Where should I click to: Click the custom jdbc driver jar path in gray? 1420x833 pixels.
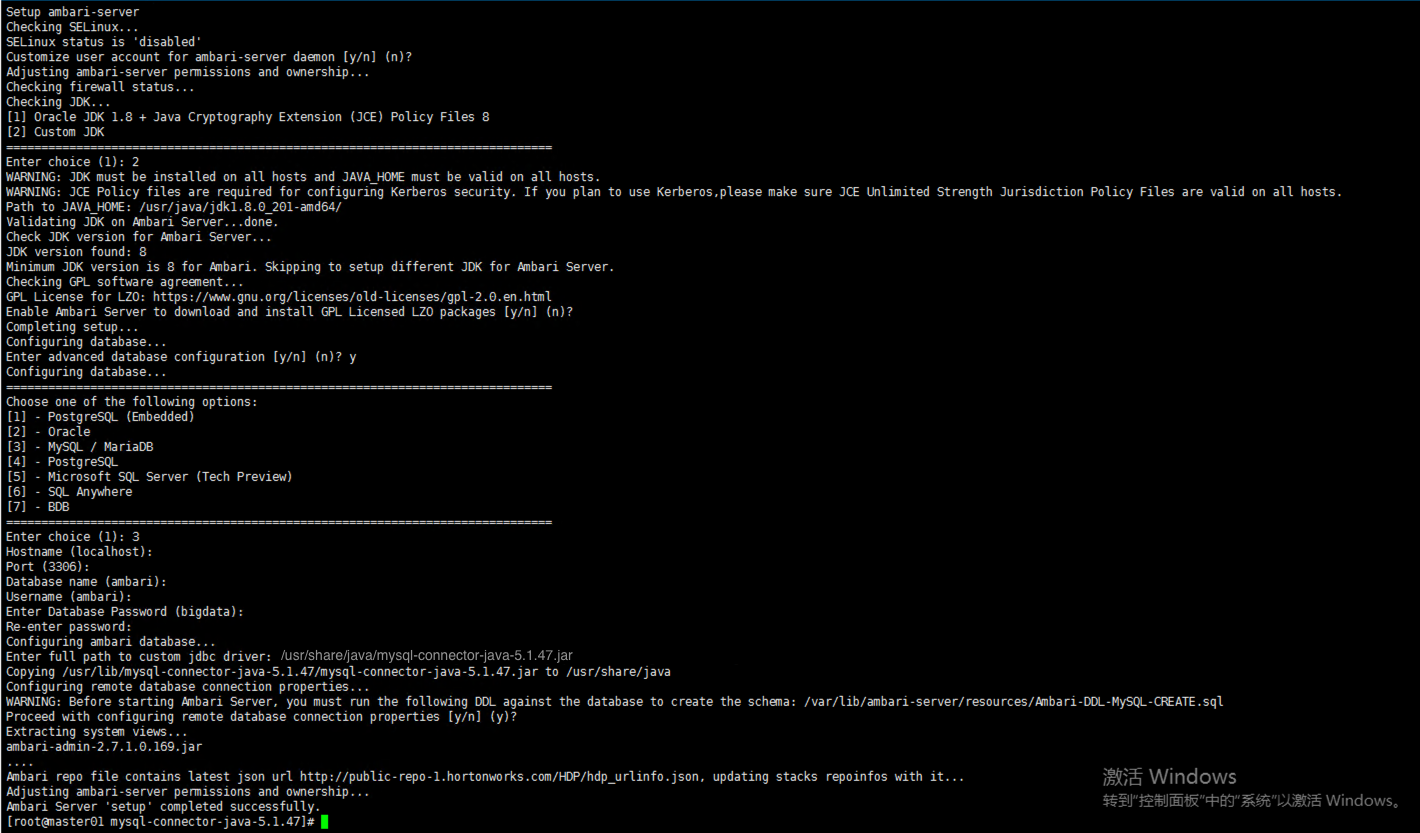point(426,656)
